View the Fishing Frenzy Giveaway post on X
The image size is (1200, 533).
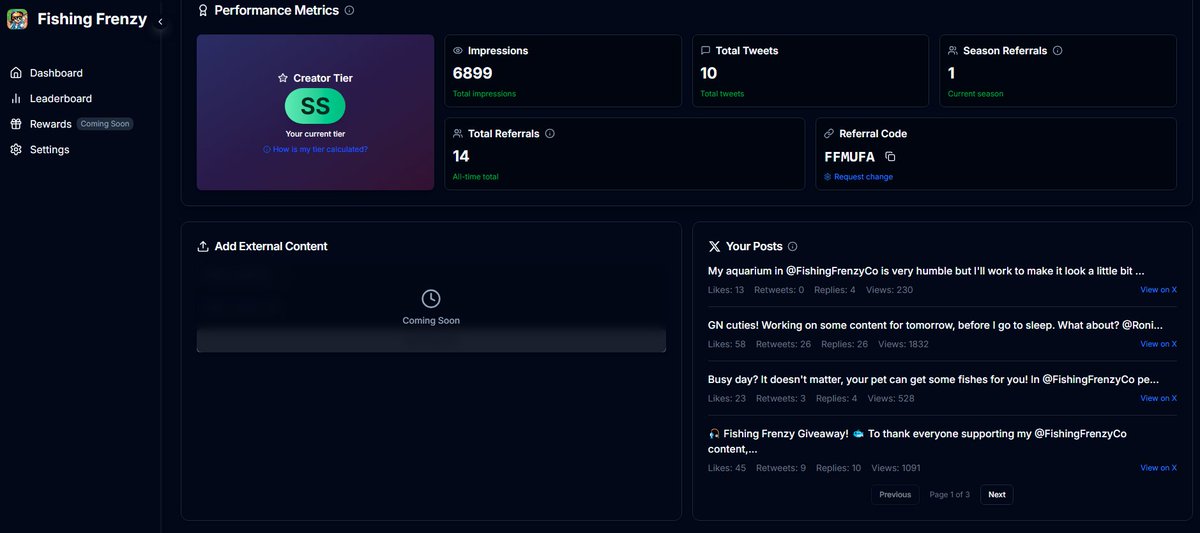click(x=1158, y=468)
